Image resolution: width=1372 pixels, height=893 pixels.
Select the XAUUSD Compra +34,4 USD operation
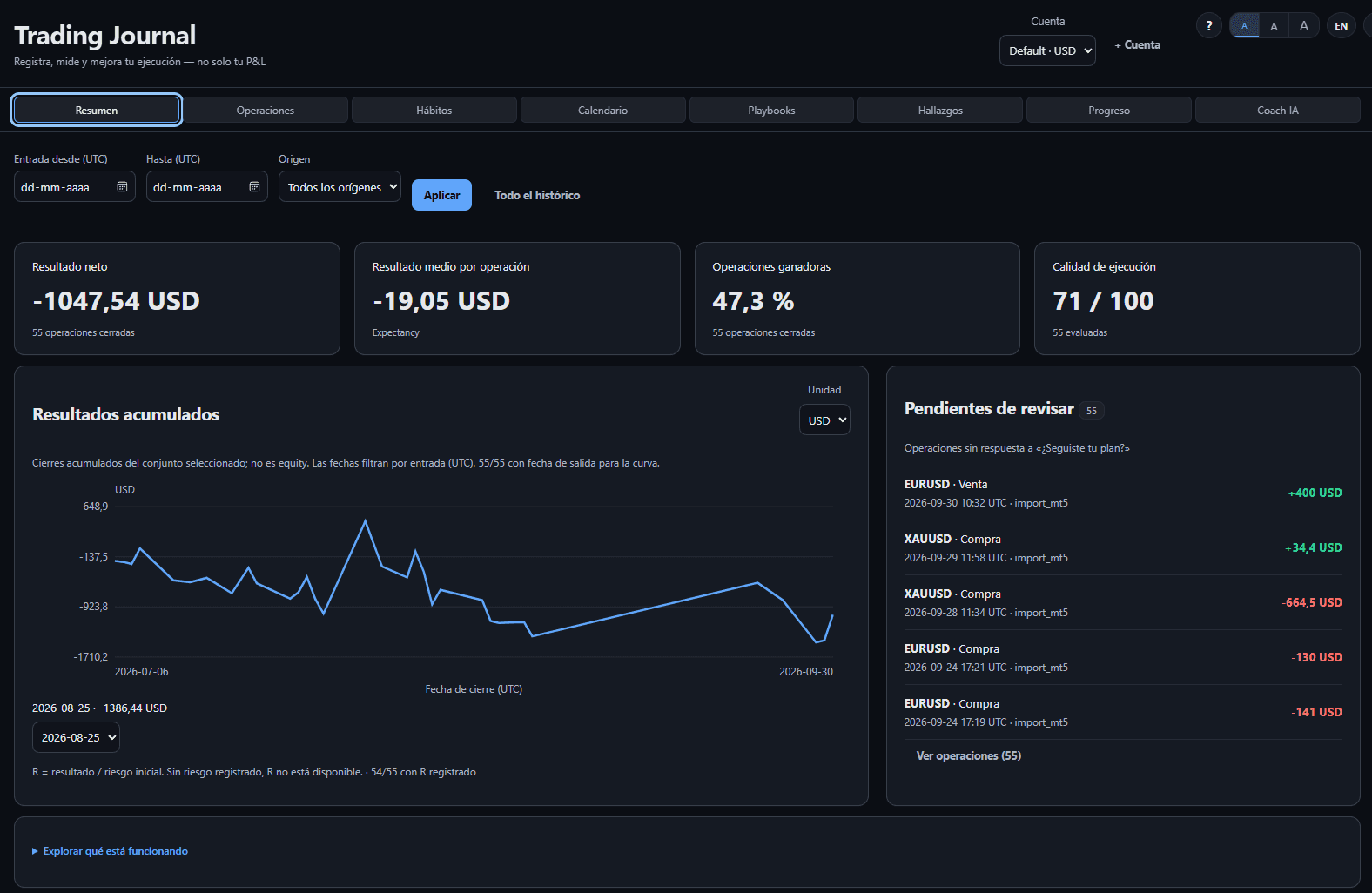point(1123,547)
